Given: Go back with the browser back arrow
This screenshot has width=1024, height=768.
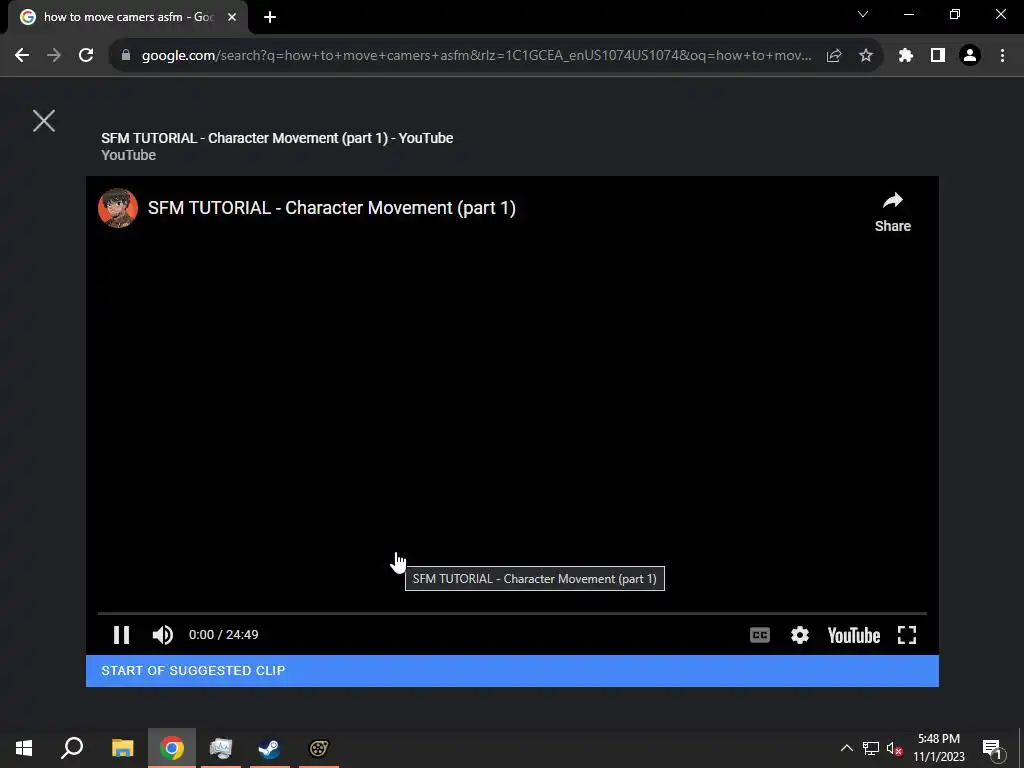Looking at the screenshot, I should point(22,56).
